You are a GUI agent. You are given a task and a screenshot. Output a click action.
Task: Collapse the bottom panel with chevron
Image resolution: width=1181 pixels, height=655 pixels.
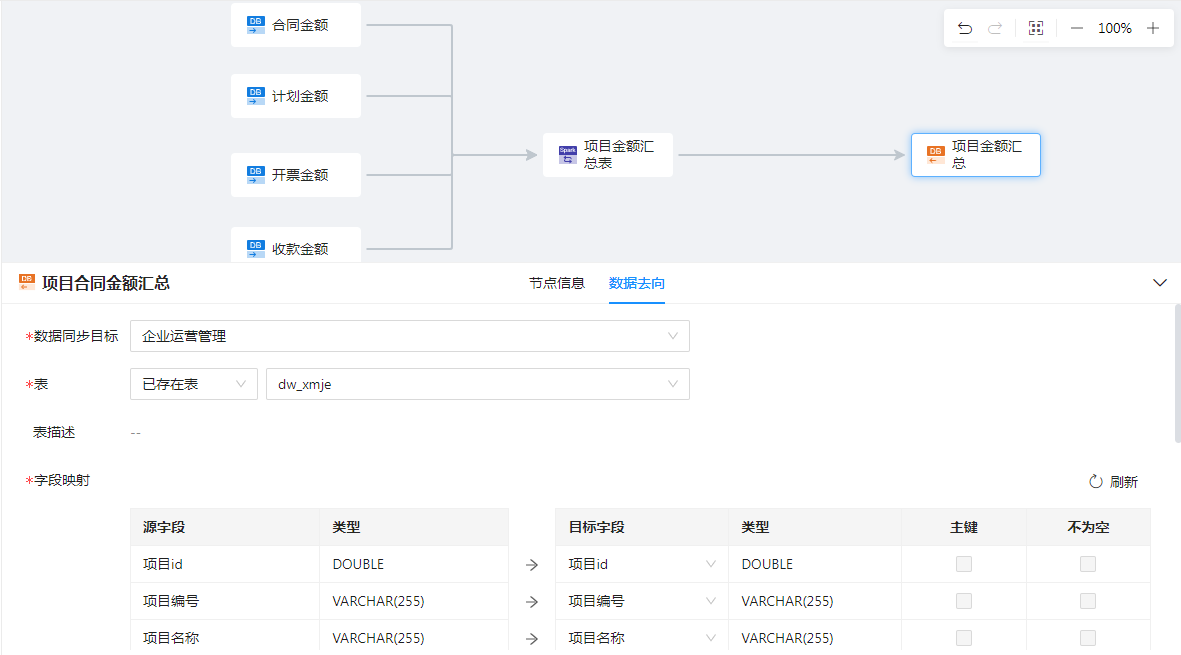(x=1159, y=283)
